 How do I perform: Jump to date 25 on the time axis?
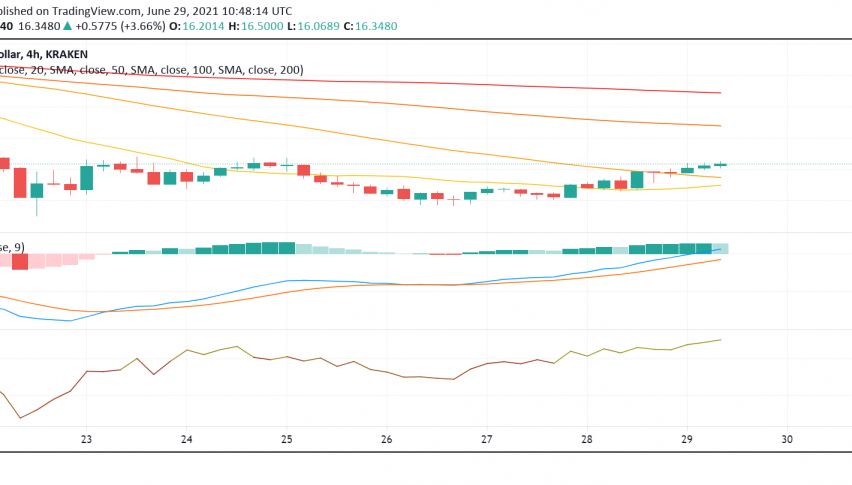point(287,439)
